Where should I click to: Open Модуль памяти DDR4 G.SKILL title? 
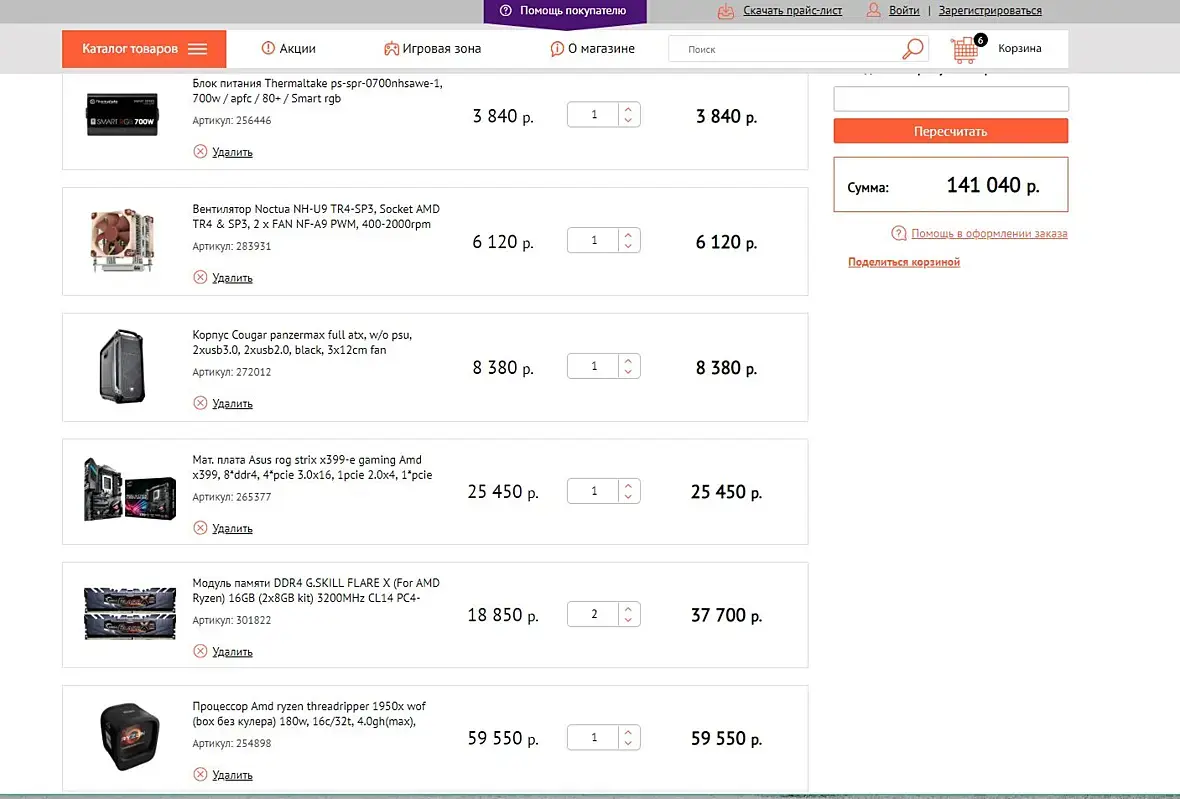tap(316, 591)
